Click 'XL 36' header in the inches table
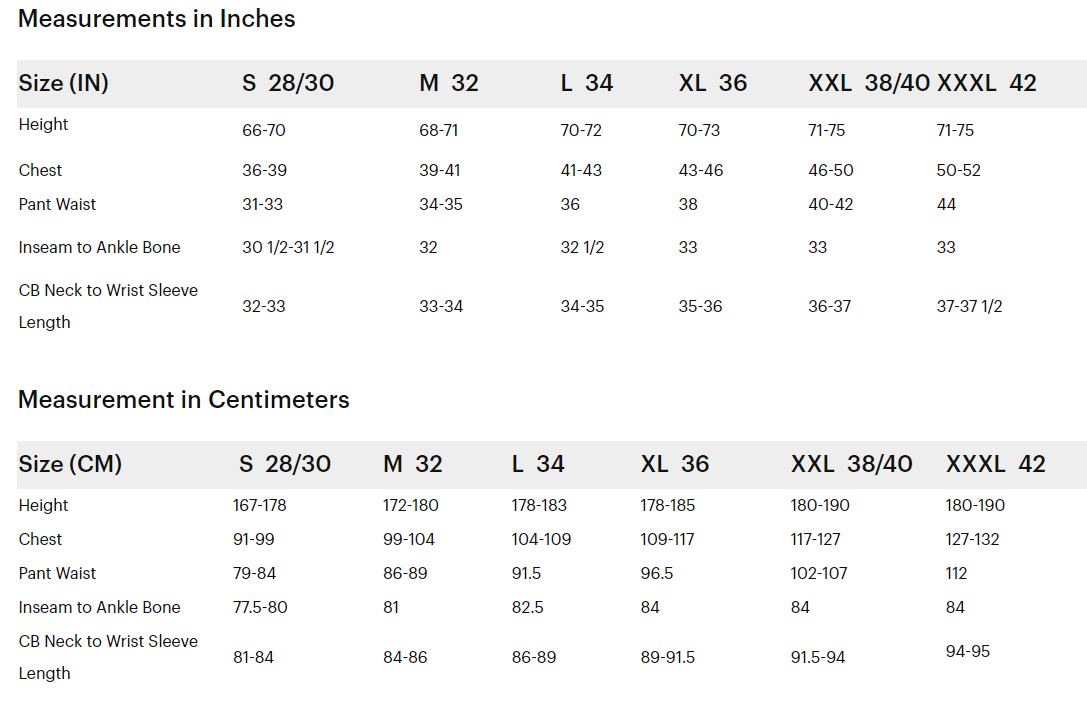This screenshot has height=701, width=1087. [713, 83]
